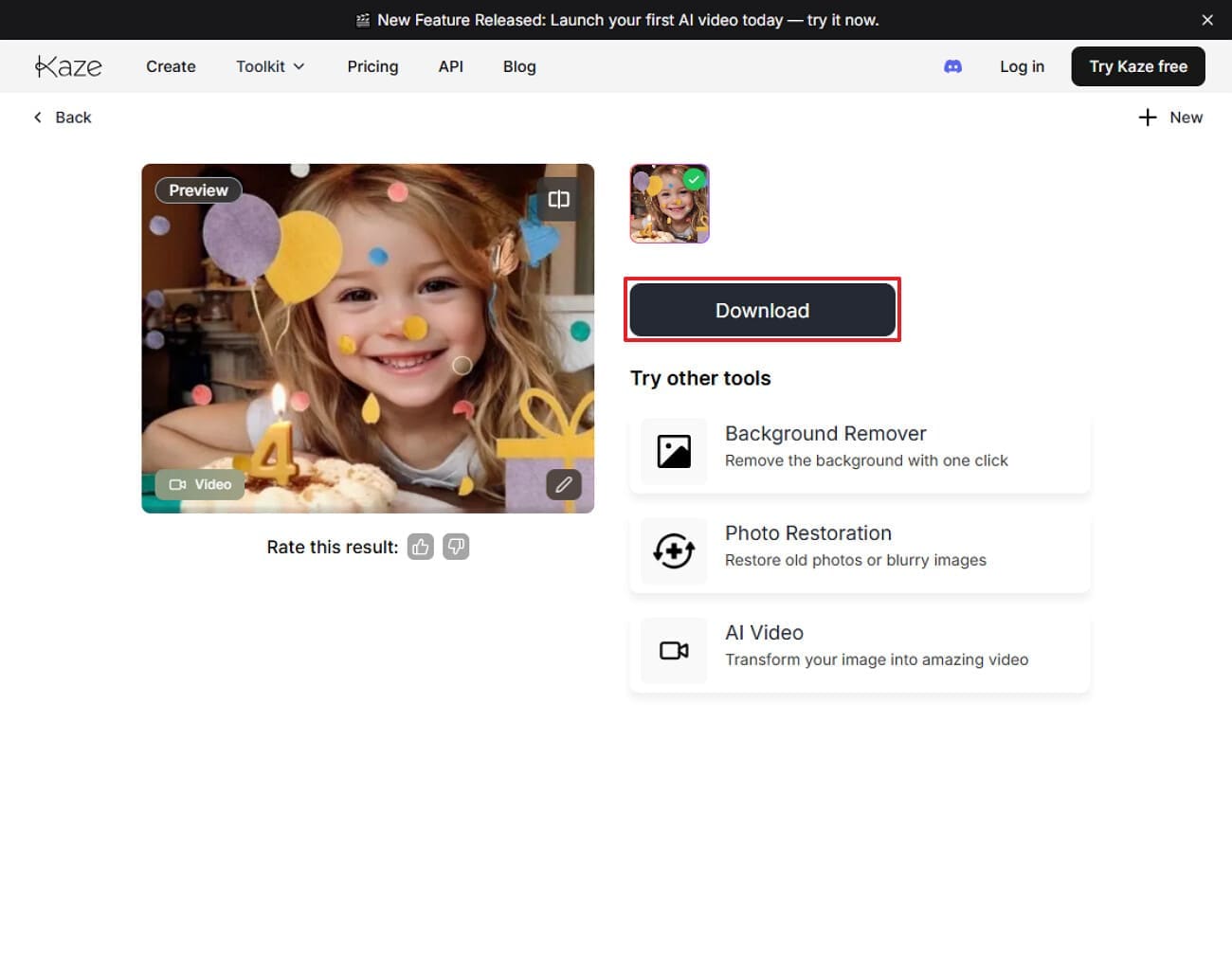Click the plus icon beside New

(1148, 117)
